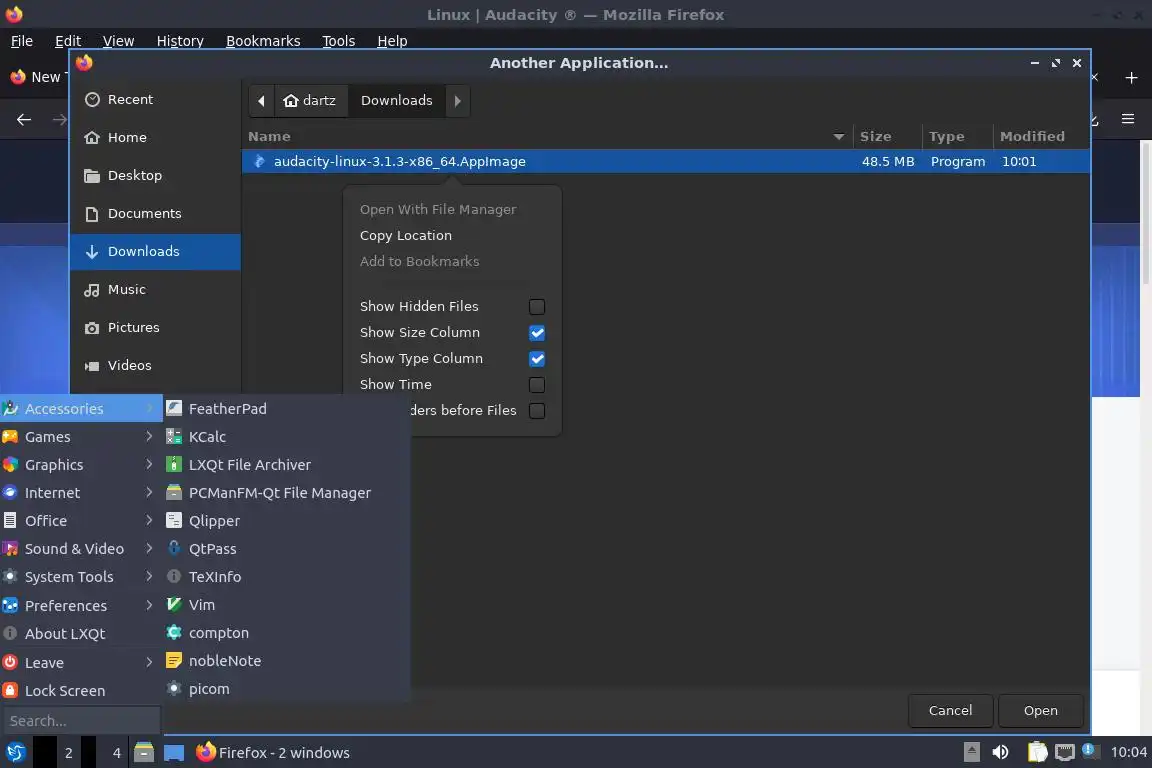Open the Firefox hamburger application menu
The image size is (1152, 768).
tap(1128, 119)
